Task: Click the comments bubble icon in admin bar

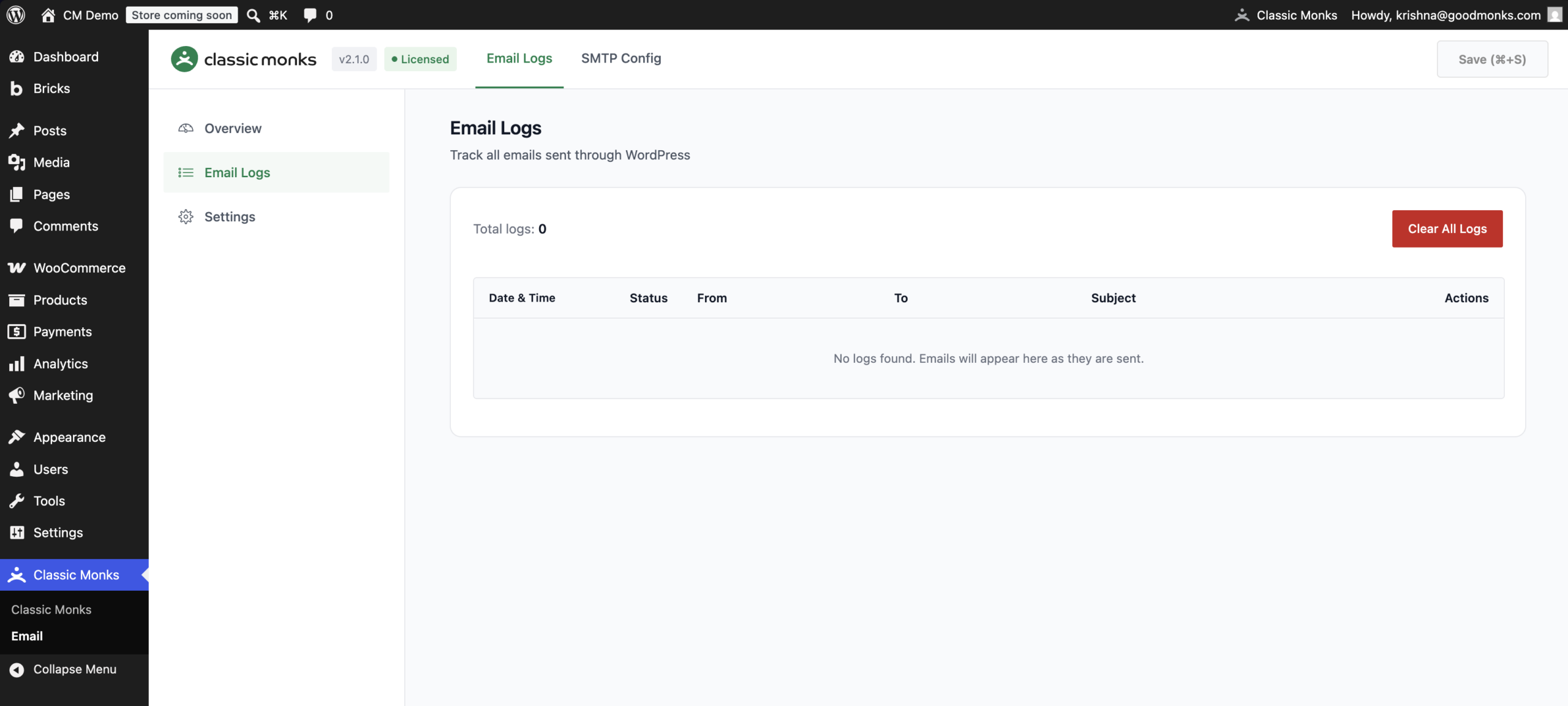Action: (311, 15)
